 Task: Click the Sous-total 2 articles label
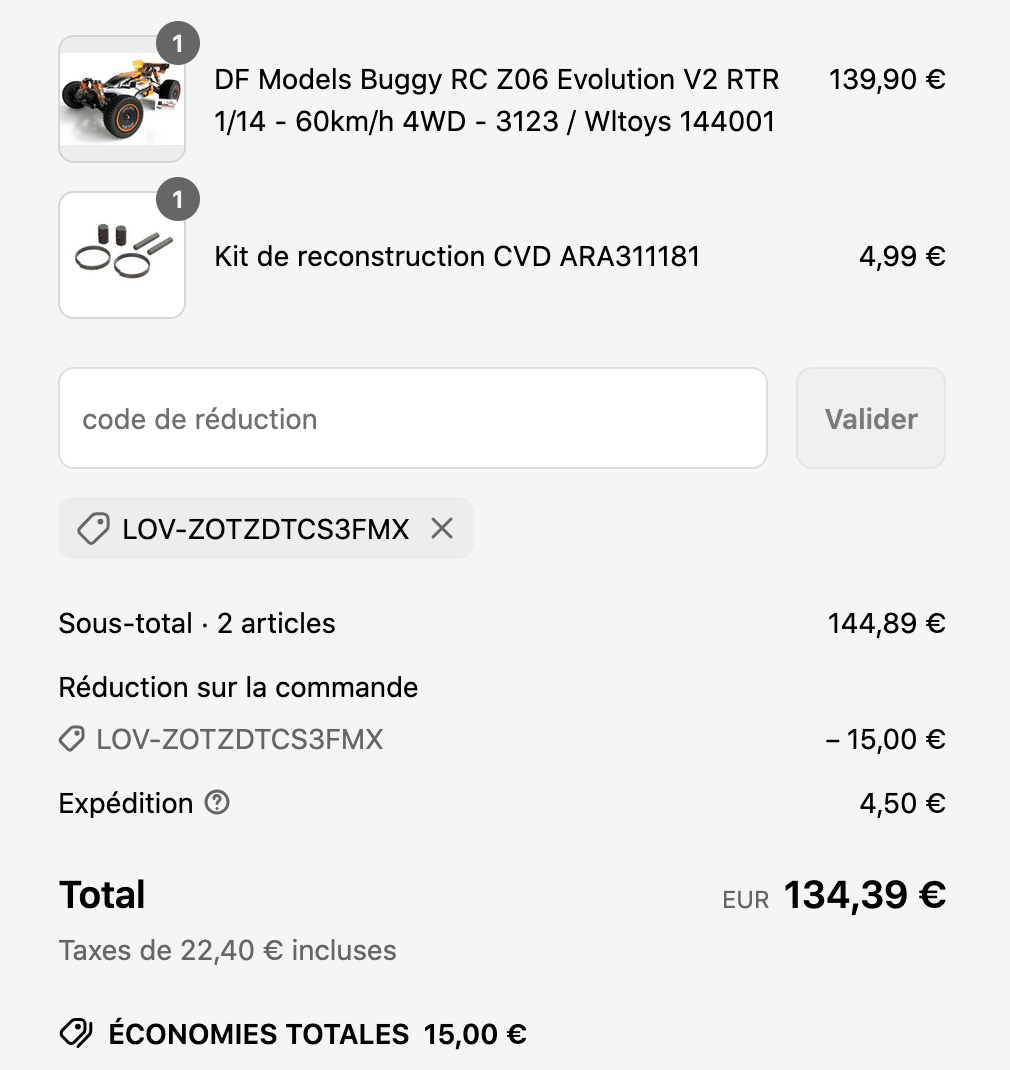click(x=197, y=624)
